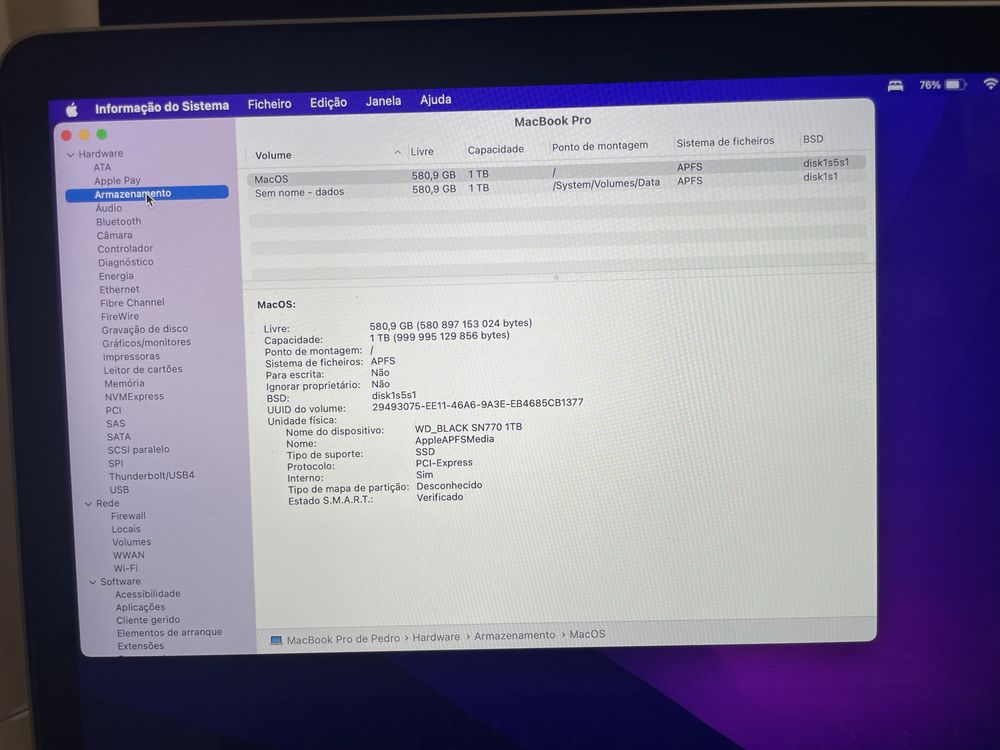This screenshot has width=1000, height=750.
Task: Select Acessibilidade under Software
Action: pos(148,594)
